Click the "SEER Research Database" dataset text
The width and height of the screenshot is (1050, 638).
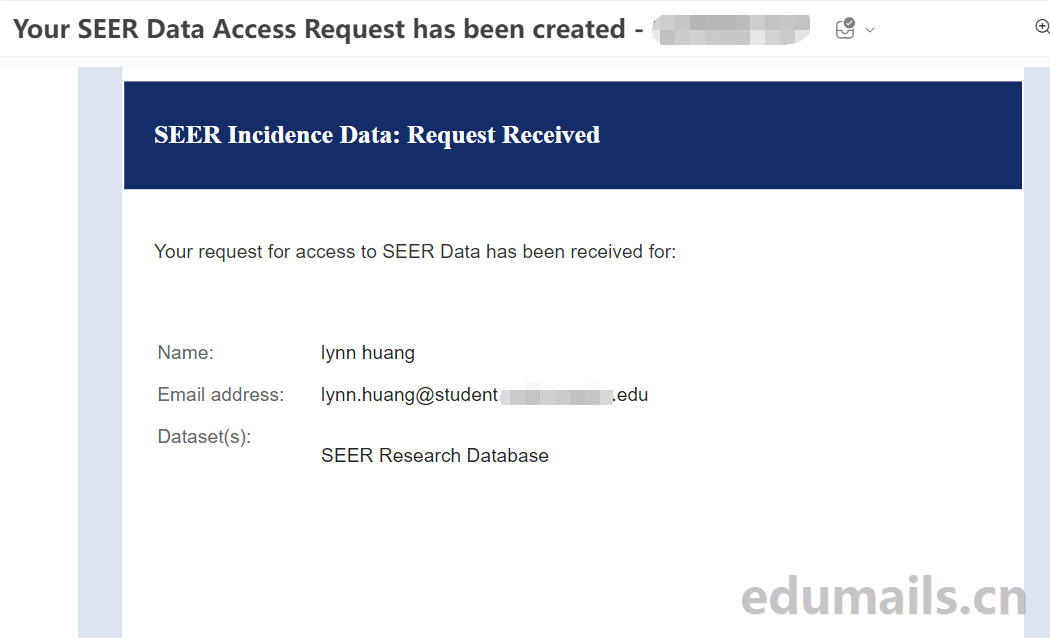(434, 456)
